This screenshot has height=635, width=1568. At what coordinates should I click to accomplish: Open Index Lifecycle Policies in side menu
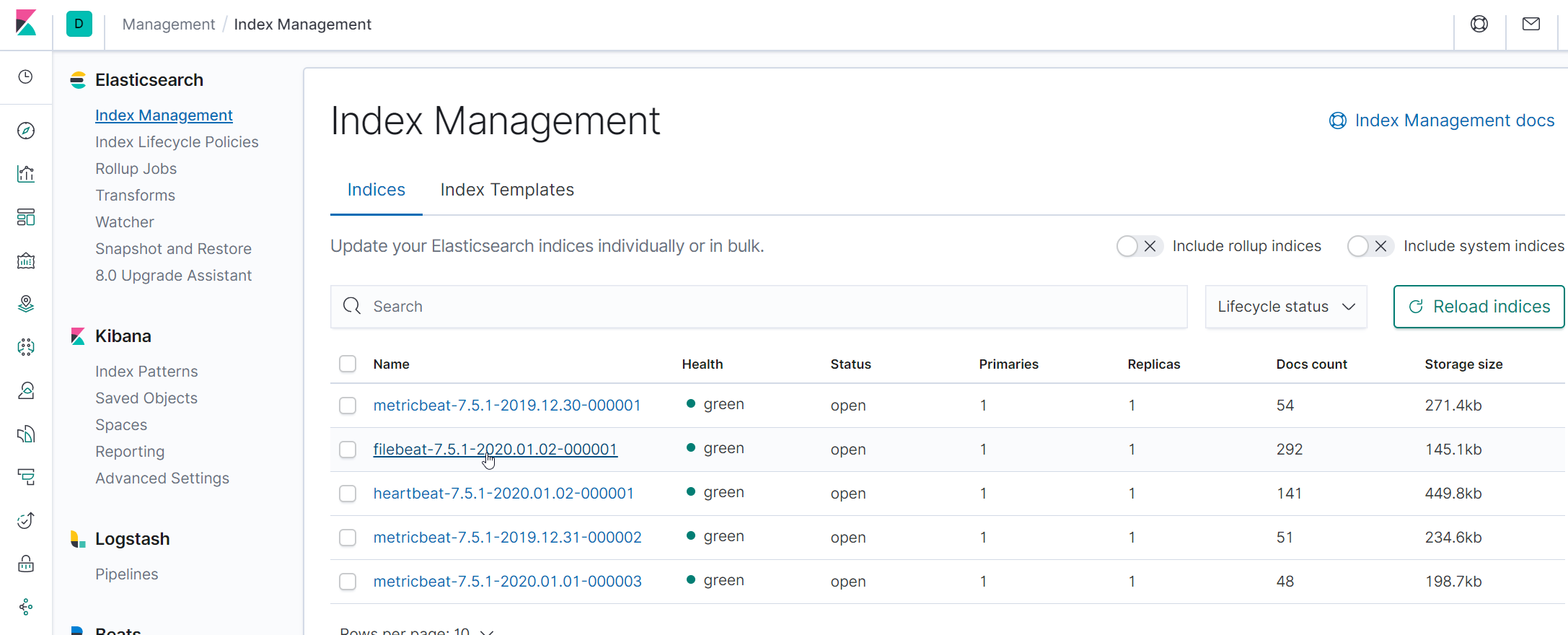[x=177, y=142]
